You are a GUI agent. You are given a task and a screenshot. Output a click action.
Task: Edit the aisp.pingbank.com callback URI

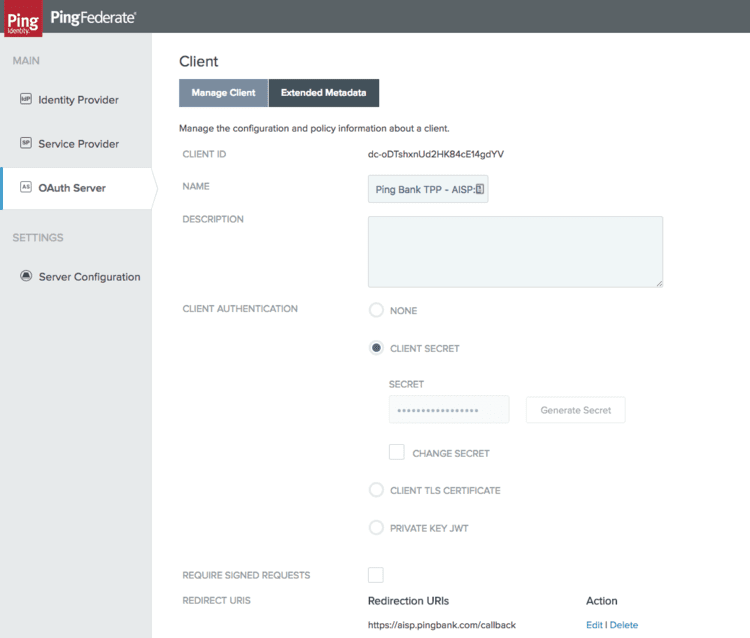(x=594, y=625)
